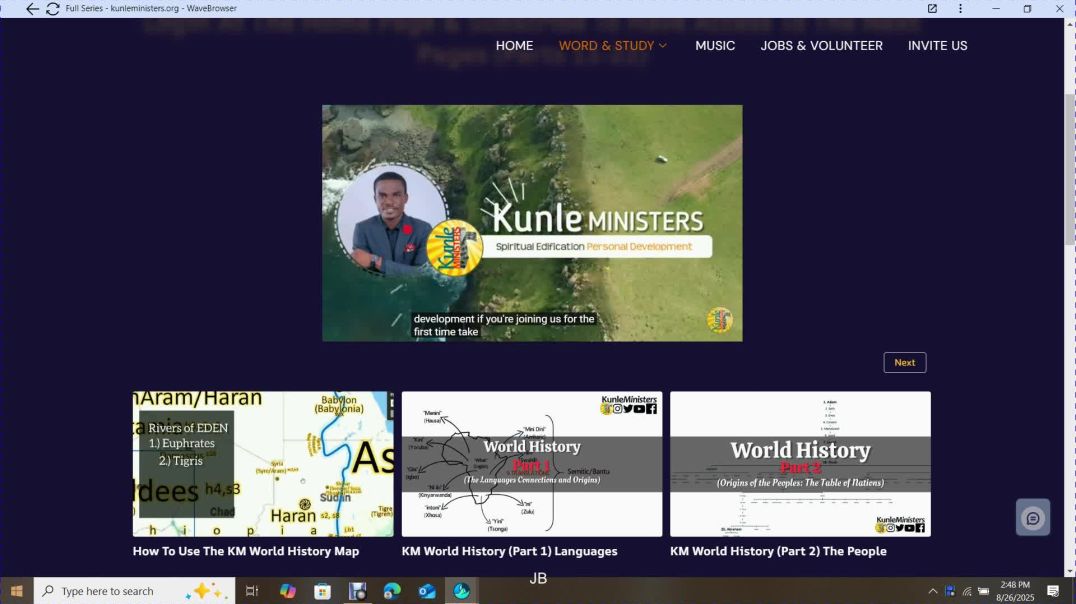The width and height of the screenshot is (1076, 604).
Task: Click the page vertical scrollbar thumb
Action: tap(1069, 168)
